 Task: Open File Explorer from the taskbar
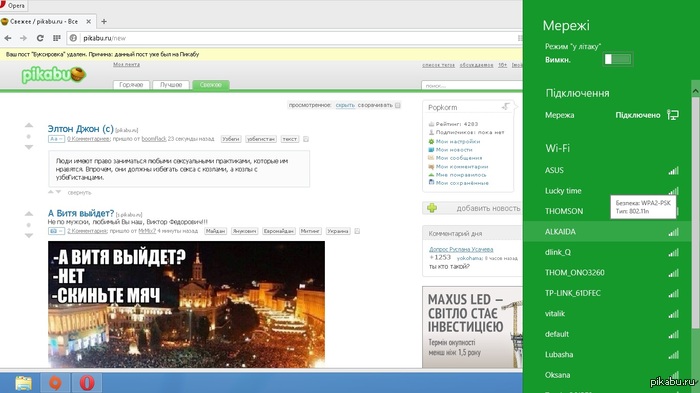(x=23, y=383)
